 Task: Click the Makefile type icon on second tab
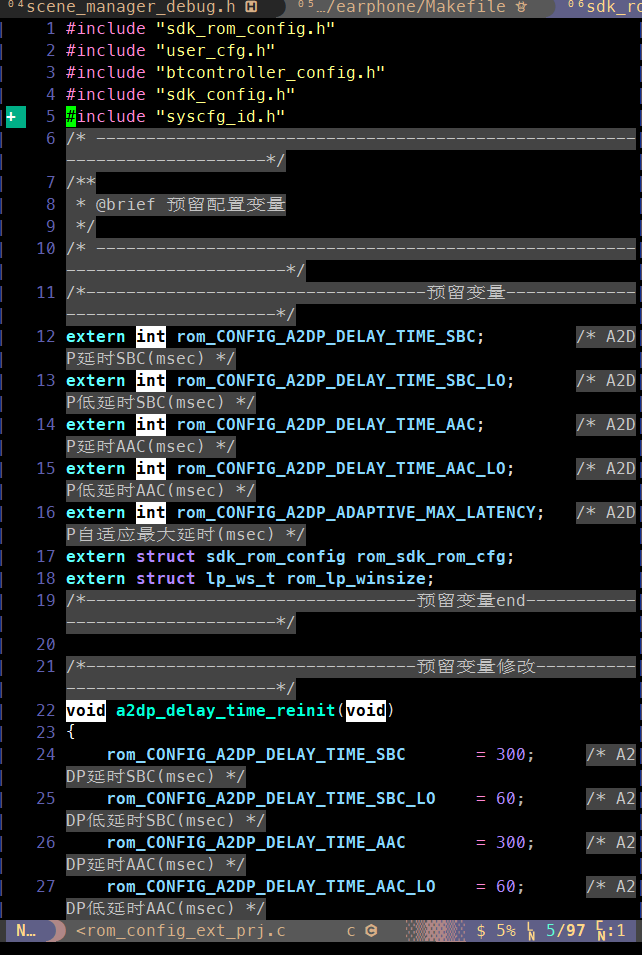[521, 7]
